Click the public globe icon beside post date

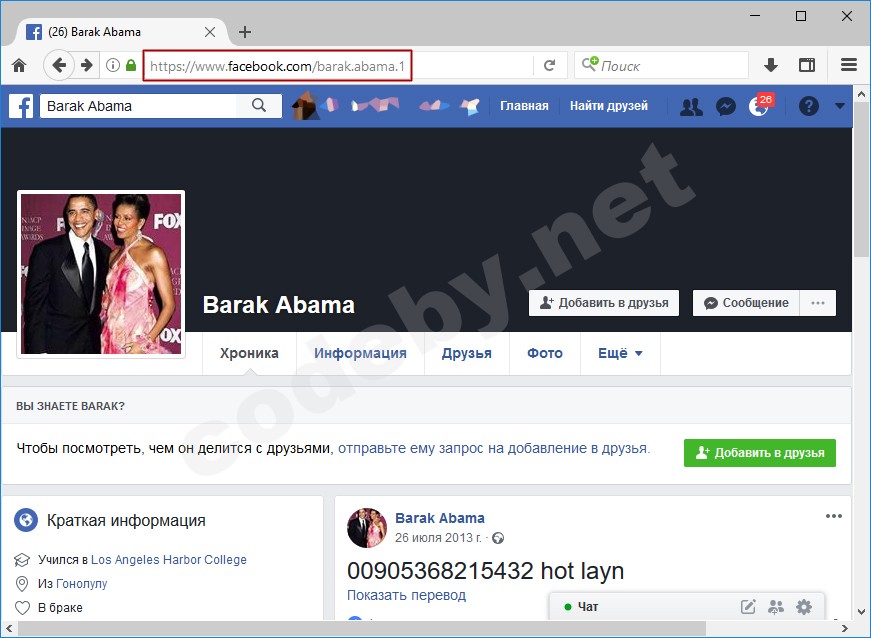click(498, 538)
